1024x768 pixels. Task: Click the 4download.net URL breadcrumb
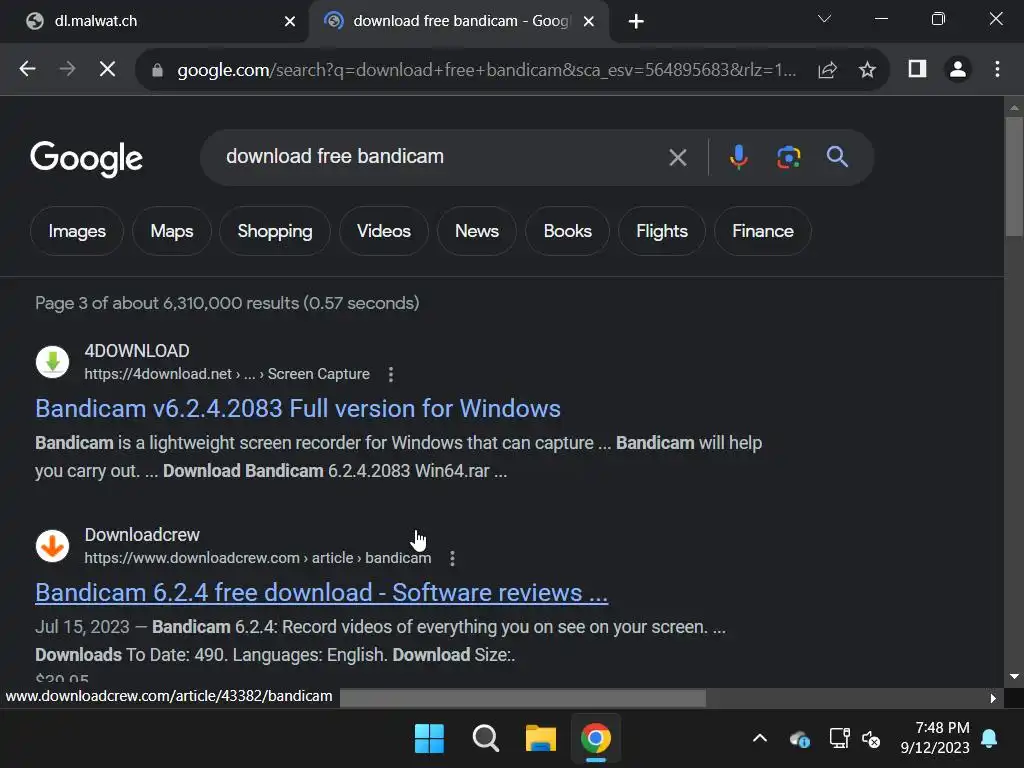point(227,374)
